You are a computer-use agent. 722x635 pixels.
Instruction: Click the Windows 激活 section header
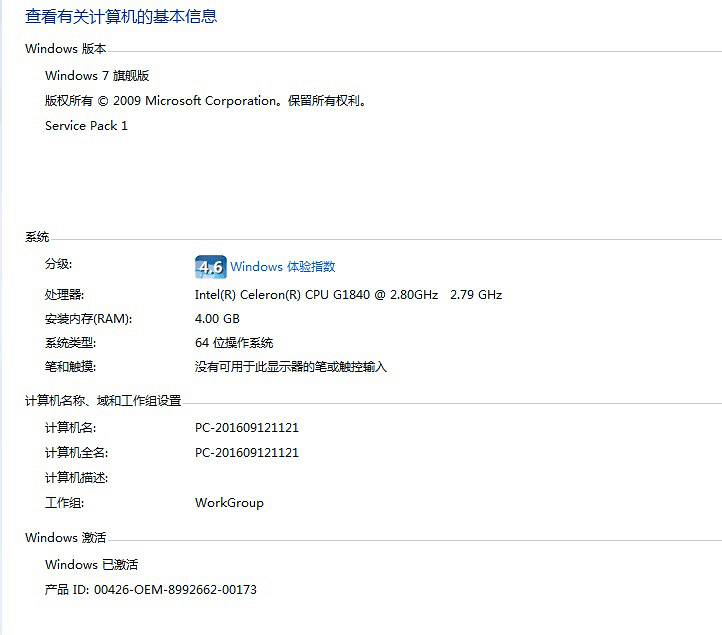[x=65, y=538]
